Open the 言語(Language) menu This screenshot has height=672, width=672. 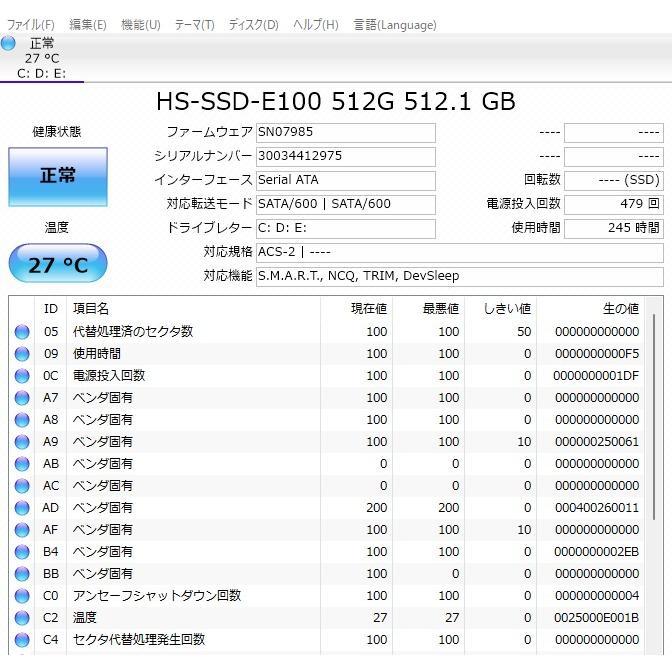[x=394, y=24]
